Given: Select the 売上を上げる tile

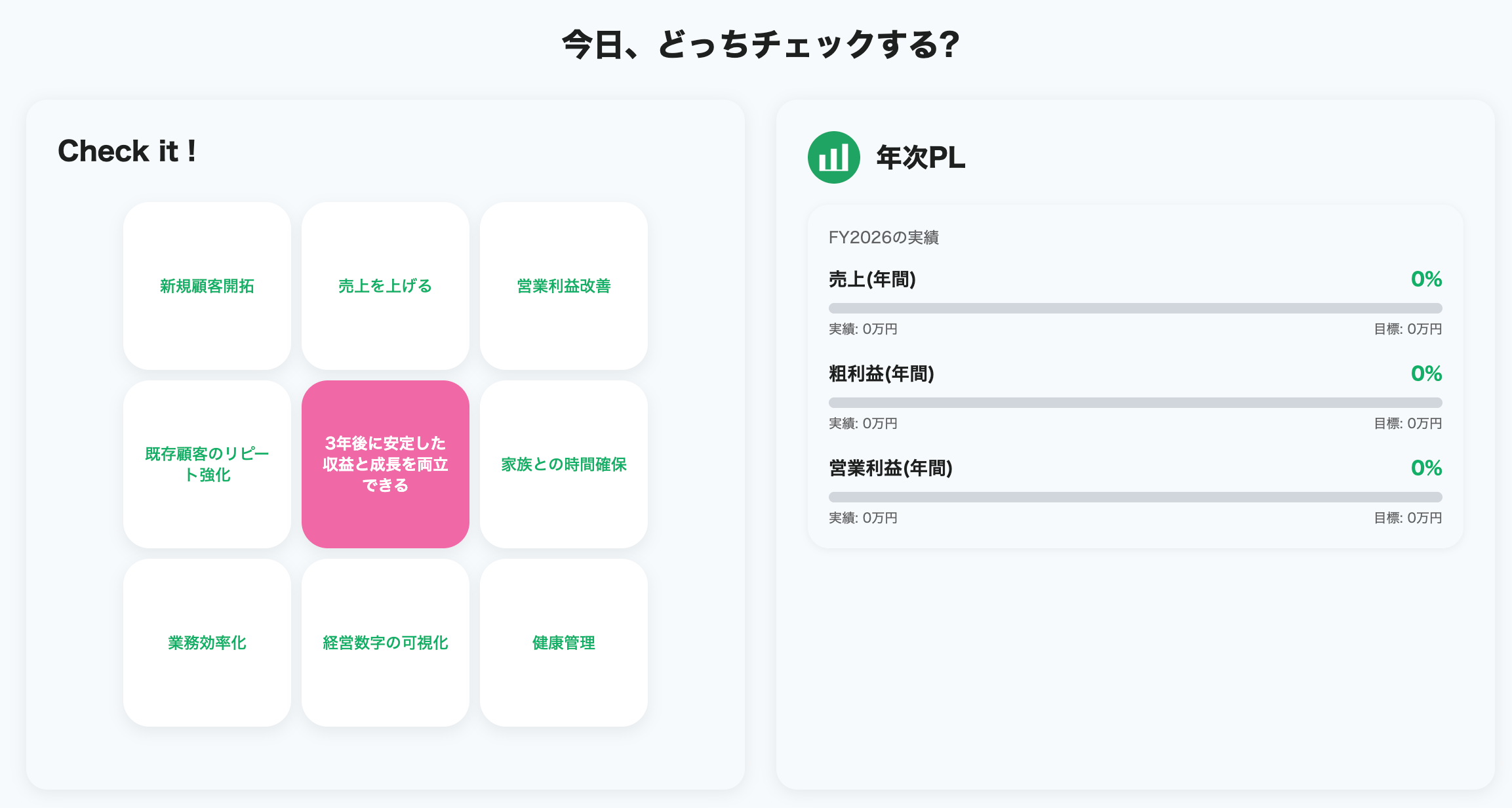Looking at the screenshot, I should click(386, 286).
